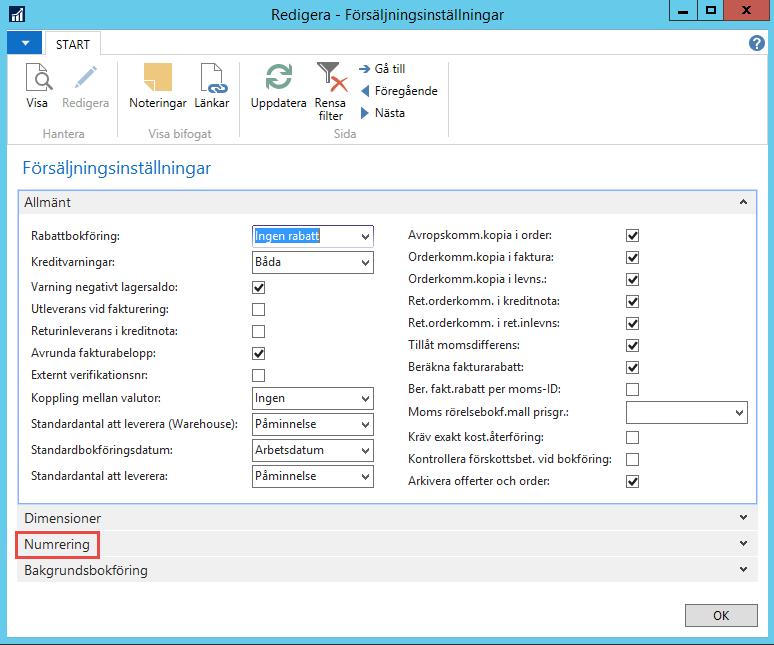Click the OK button
Screen dimensions: 774x645
point(721,615)
